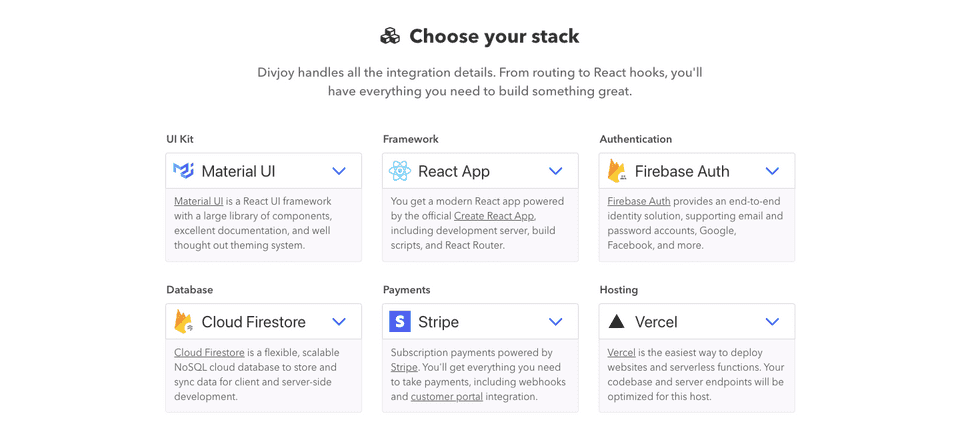The image size is (960, 436).
Task: Follow the Material UI description link
Action: point(198,201)
